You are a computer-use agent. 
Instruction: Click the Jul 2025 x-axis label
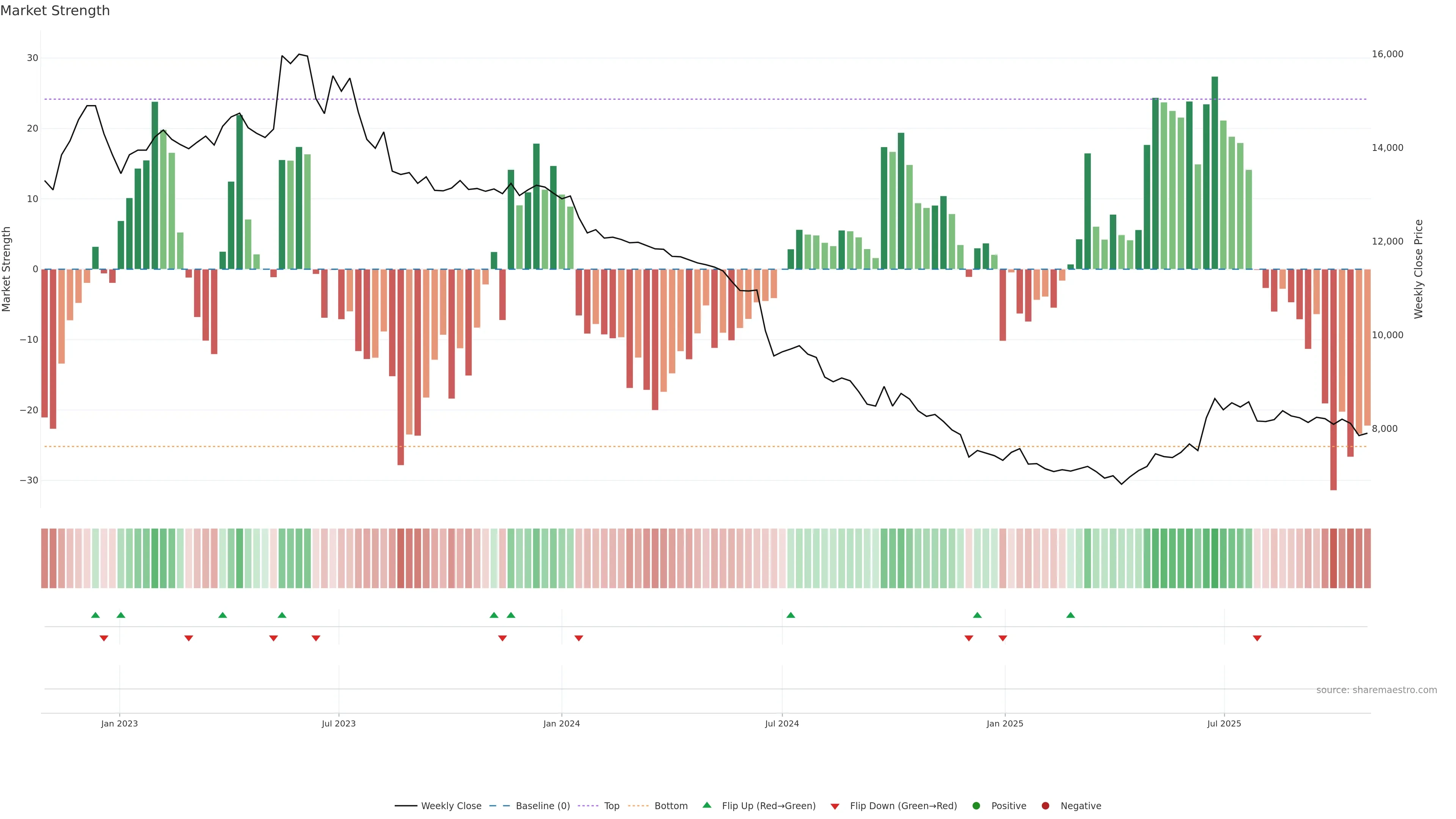click(1224, 723)
